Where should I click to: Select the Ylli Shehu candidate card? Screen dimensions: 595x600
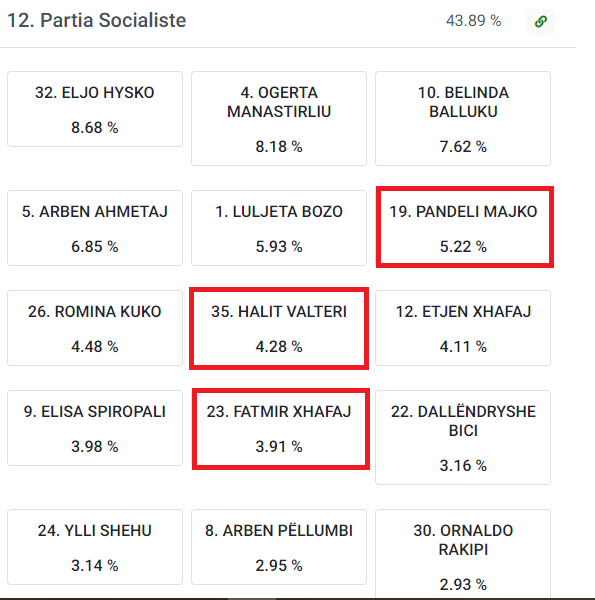click(95, 547)
